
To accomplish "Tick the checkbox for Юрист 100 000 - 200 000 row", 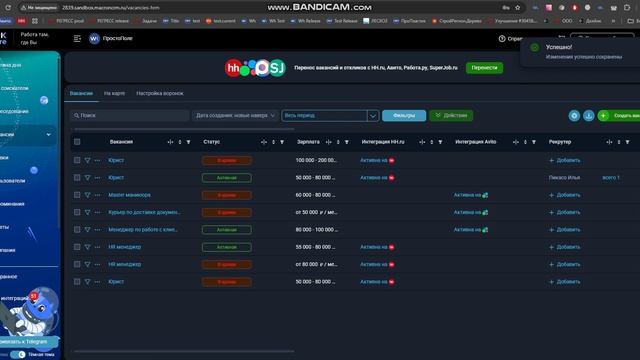I will pos(77,160).
